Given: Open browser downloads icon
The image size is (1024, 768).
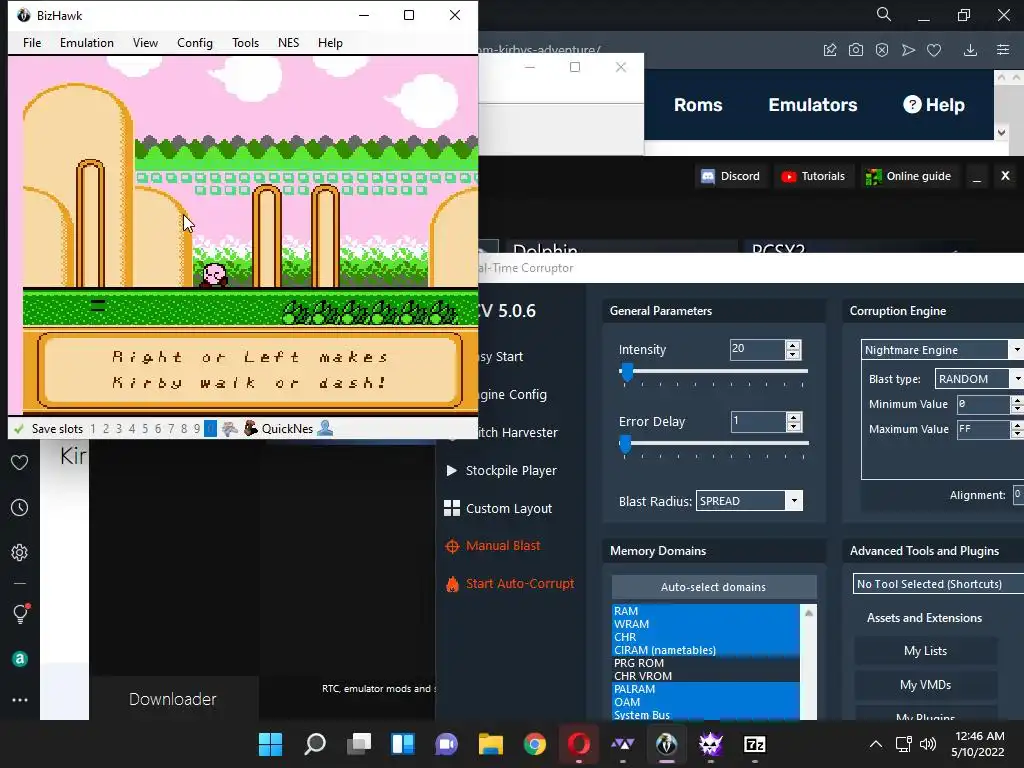Looking at the screenshot, I should (x=970, y=50).
